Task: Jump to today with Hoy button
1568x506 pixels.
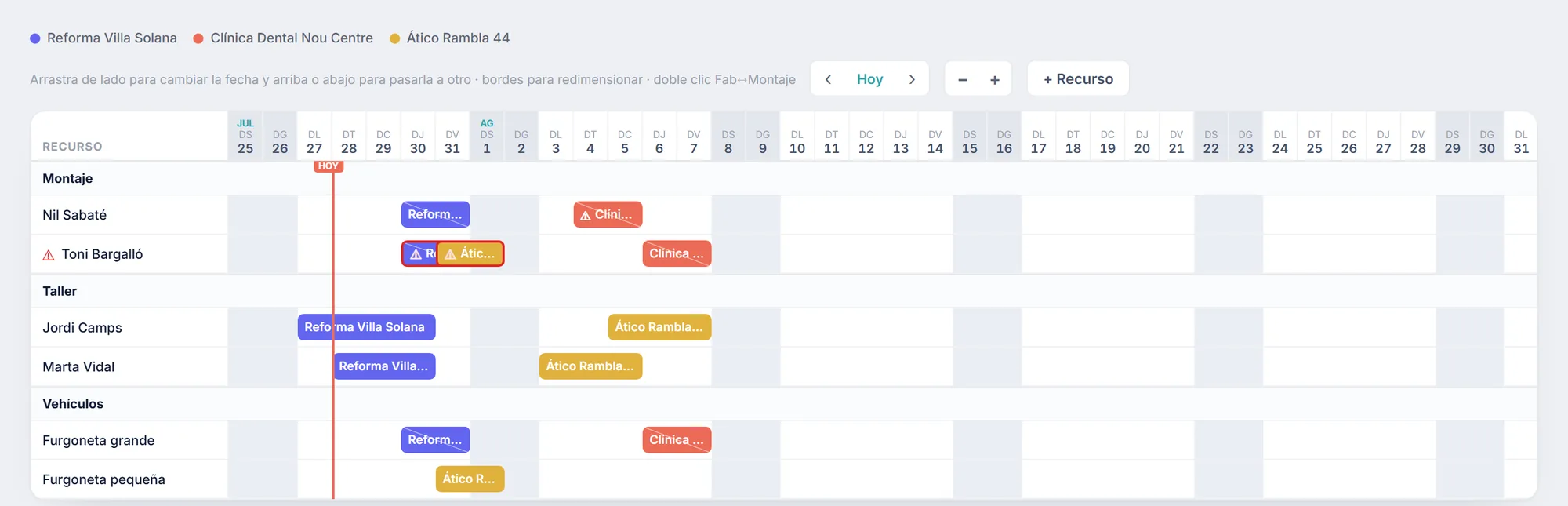Action: [x=869, y=79]
